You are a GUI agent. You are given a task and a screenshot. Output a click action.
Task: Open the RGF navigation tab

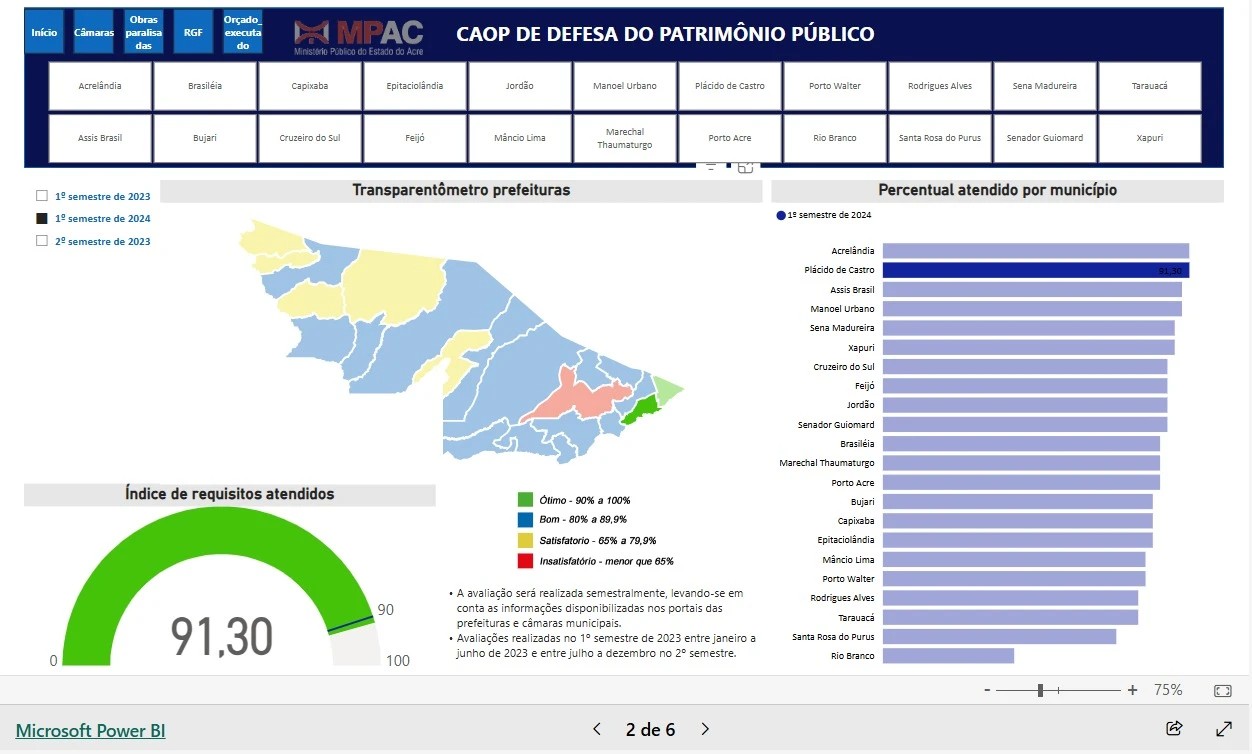click(193, 32)
